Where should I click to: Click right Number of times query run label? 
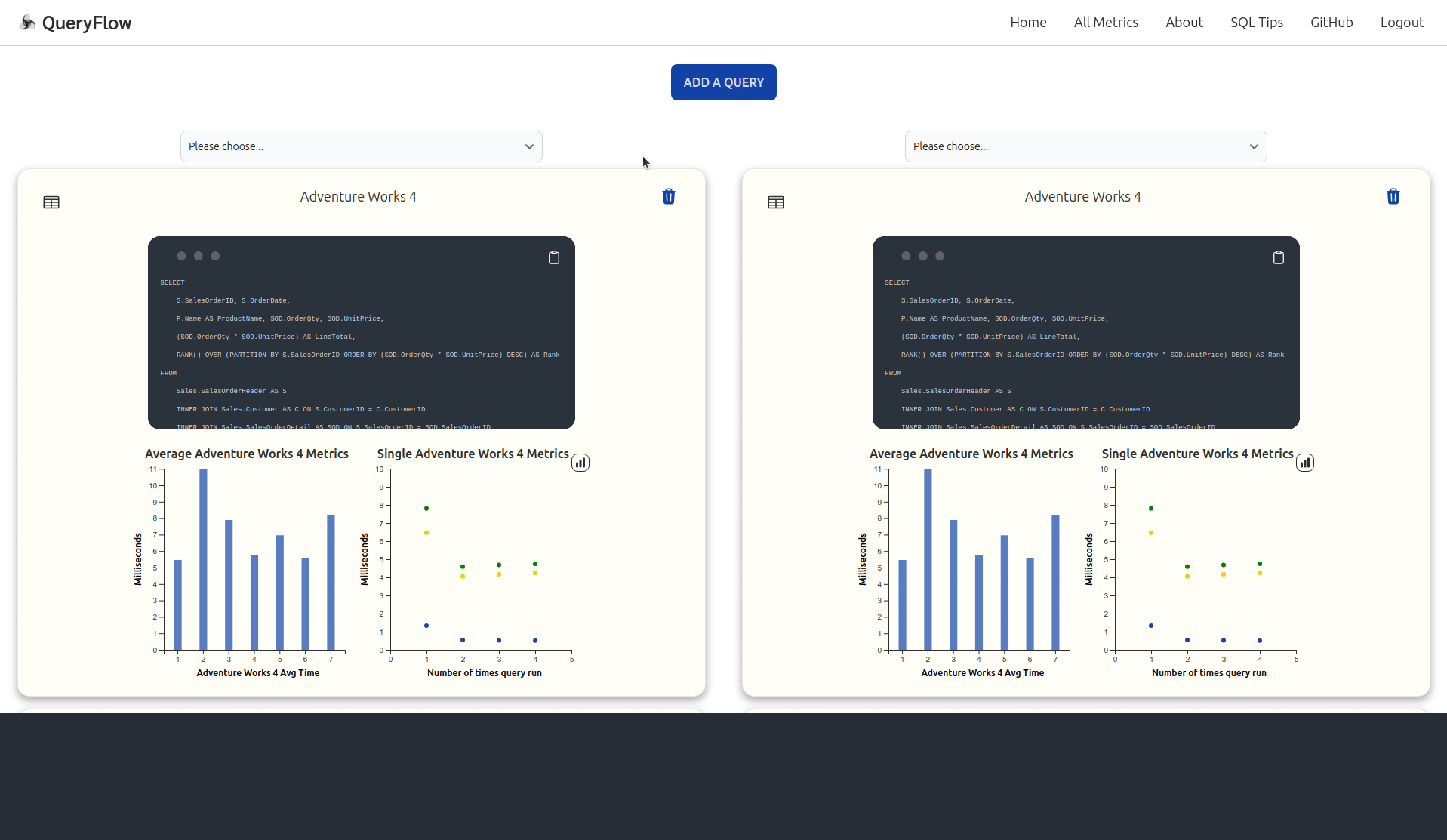[x=1209, y=673]
